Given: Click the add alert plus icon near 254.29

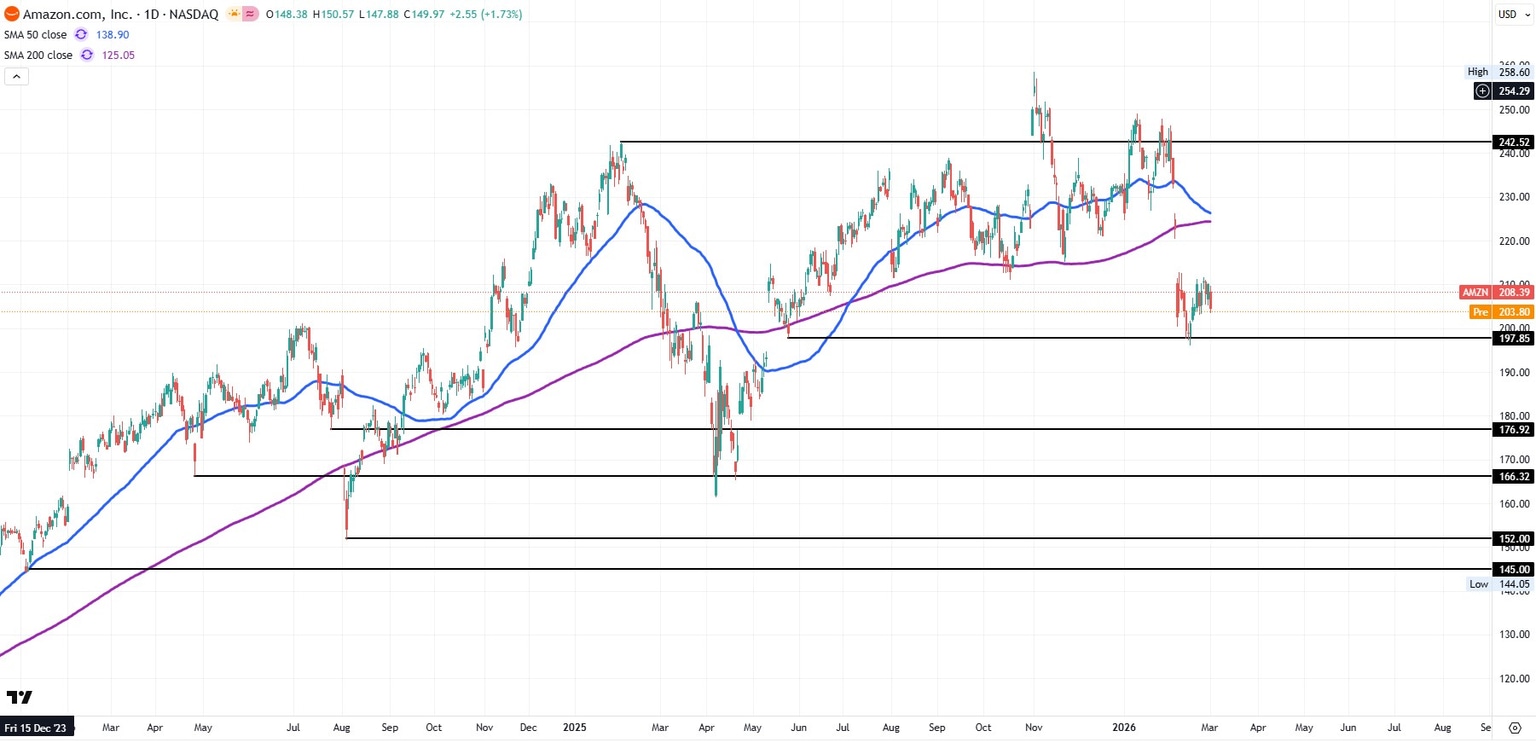Looking at the screenshot, I should coord(1482,90).
